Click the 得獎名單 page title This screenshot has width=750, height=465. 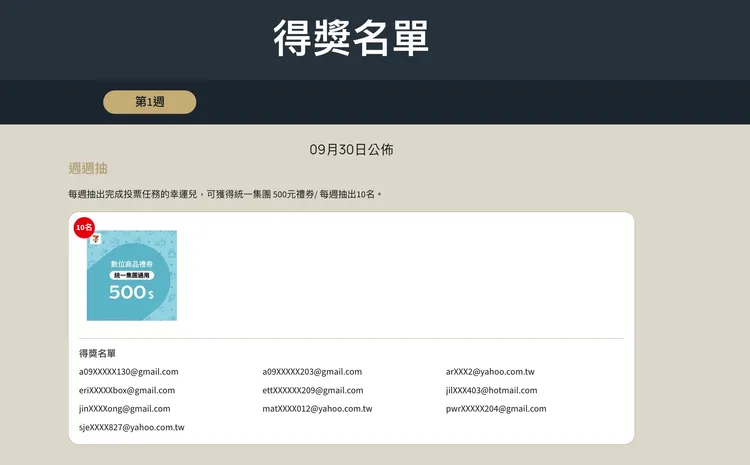351,38
